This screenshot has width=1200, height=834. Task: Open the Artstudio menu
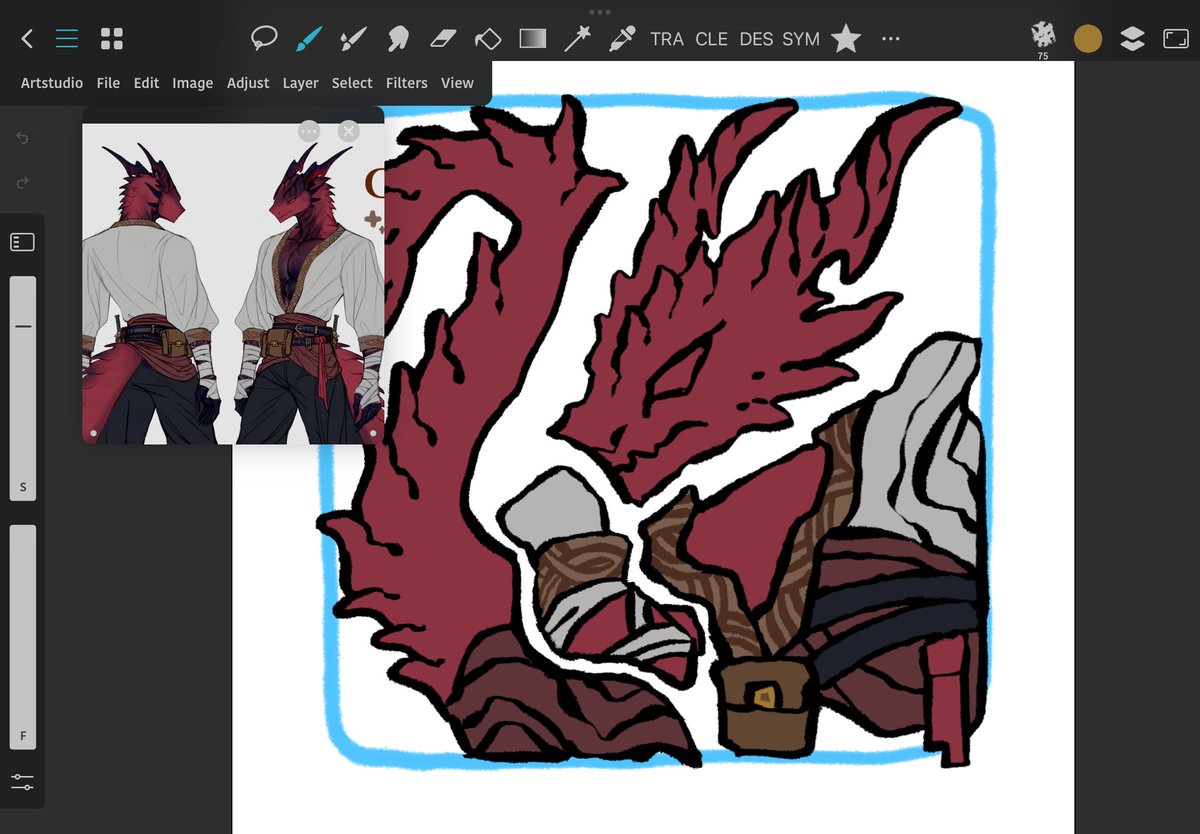52,83
